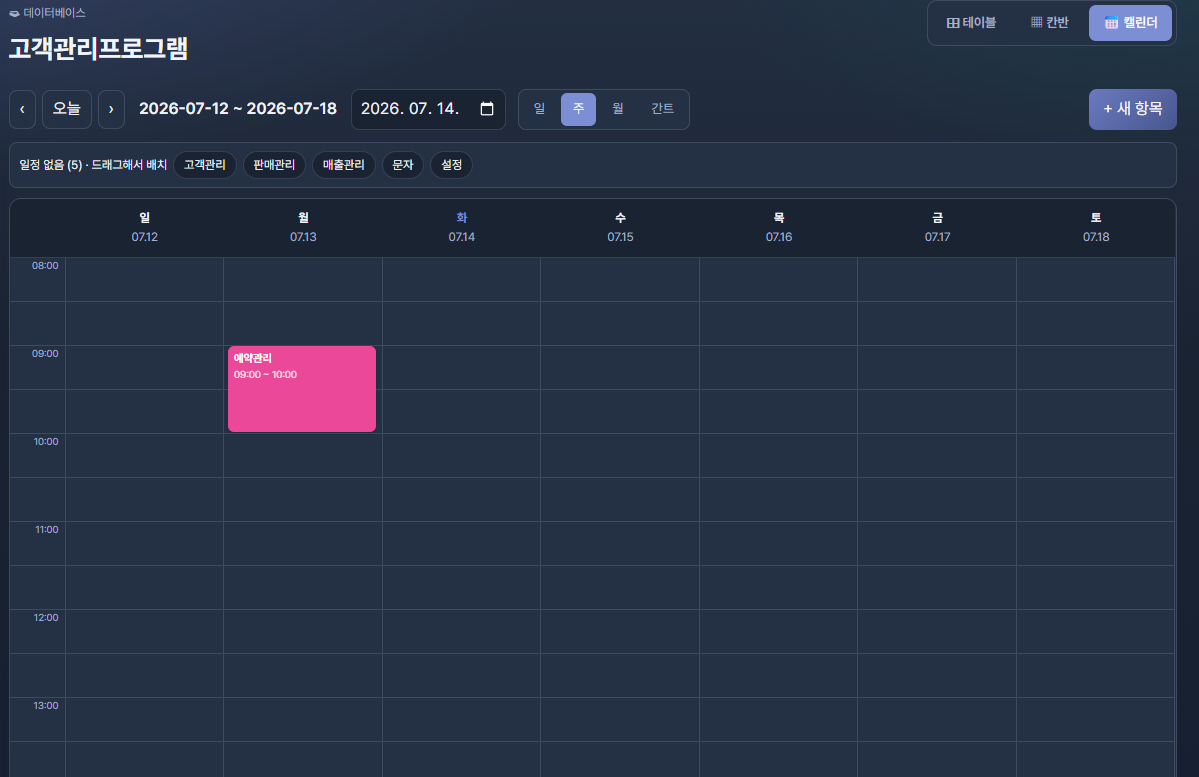Click the 일 07.12 column header
The image size is (1199, 777).
[x=145, y=227]
